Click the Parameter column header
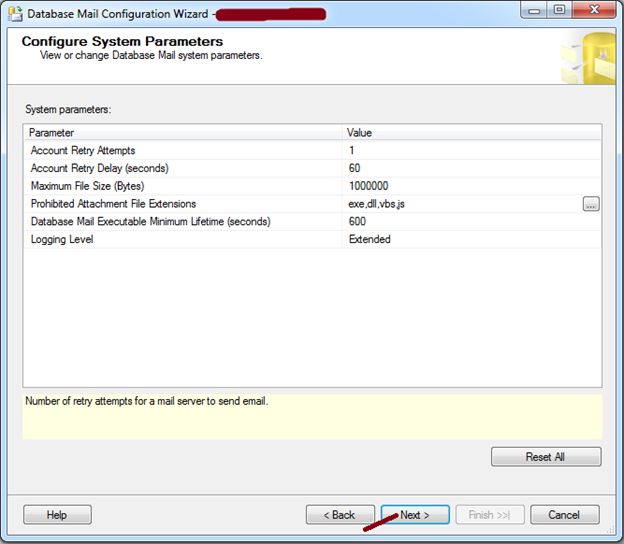 [x=183, y=133]
